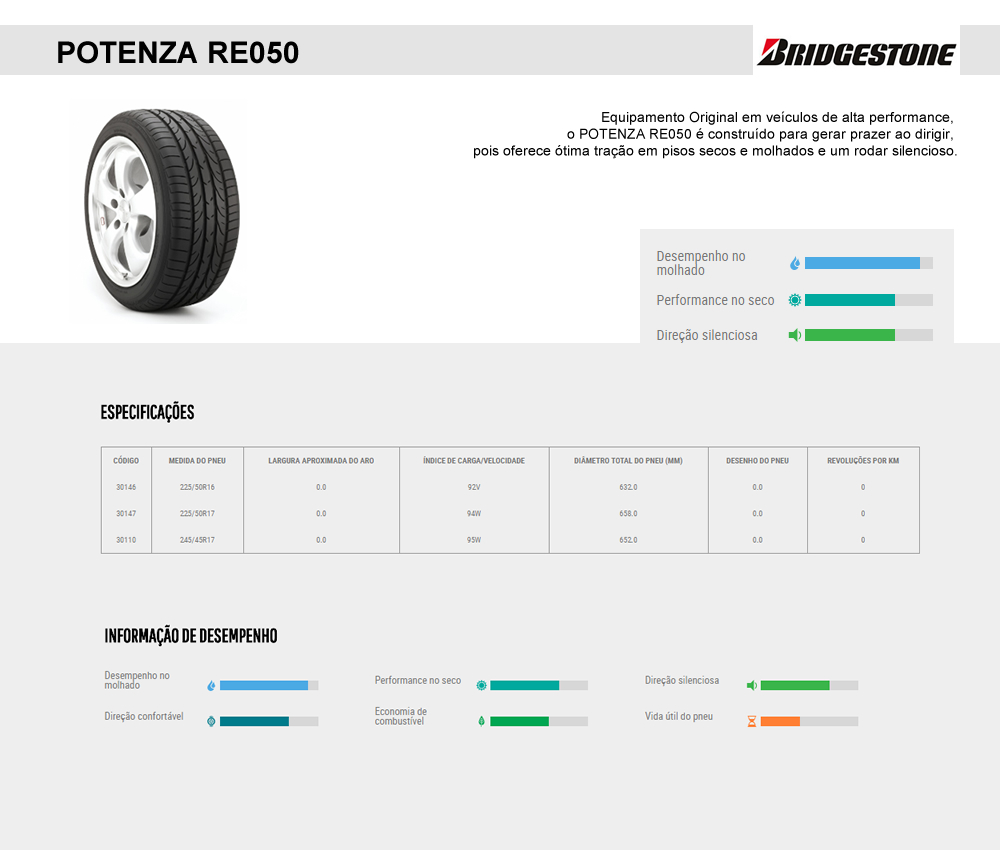The height and width of the screenshot is (850, 1000).
Task: Click the Direção confortável rating bar
Action: coord(269,721)
